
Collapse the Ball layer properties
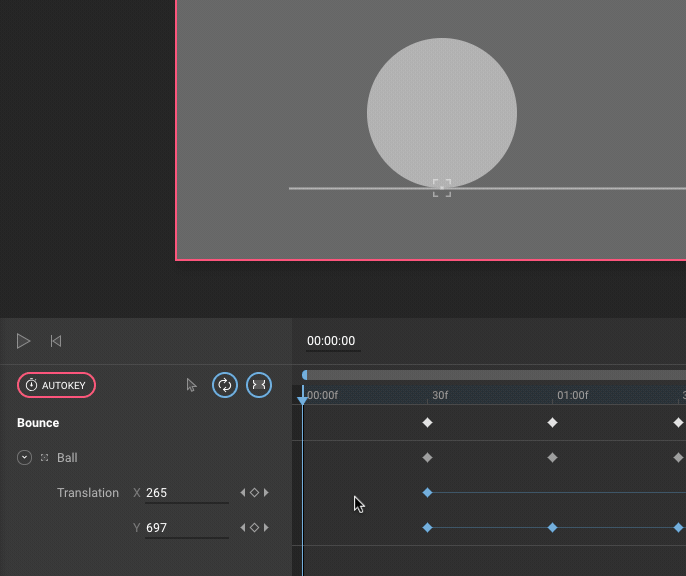24,458
